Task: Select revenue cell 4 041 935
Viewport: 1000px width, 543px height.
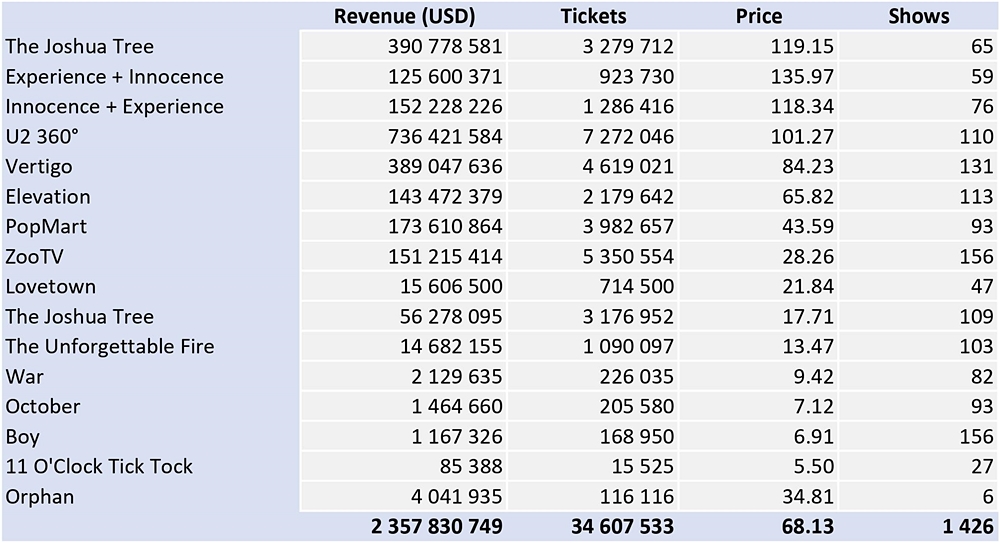Action: coord(403,496)
